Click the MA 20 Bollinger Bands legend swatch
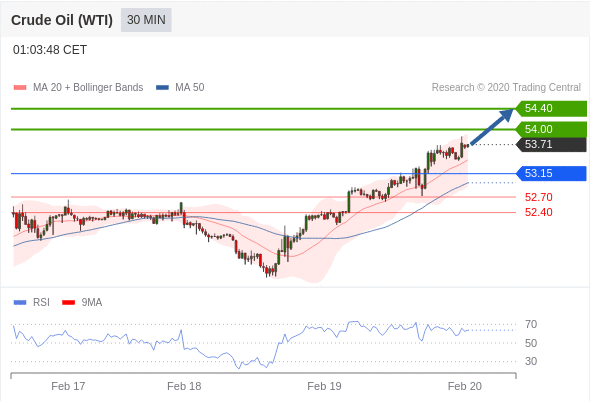This screenshot has height=403, width=596. pos(20,88)
